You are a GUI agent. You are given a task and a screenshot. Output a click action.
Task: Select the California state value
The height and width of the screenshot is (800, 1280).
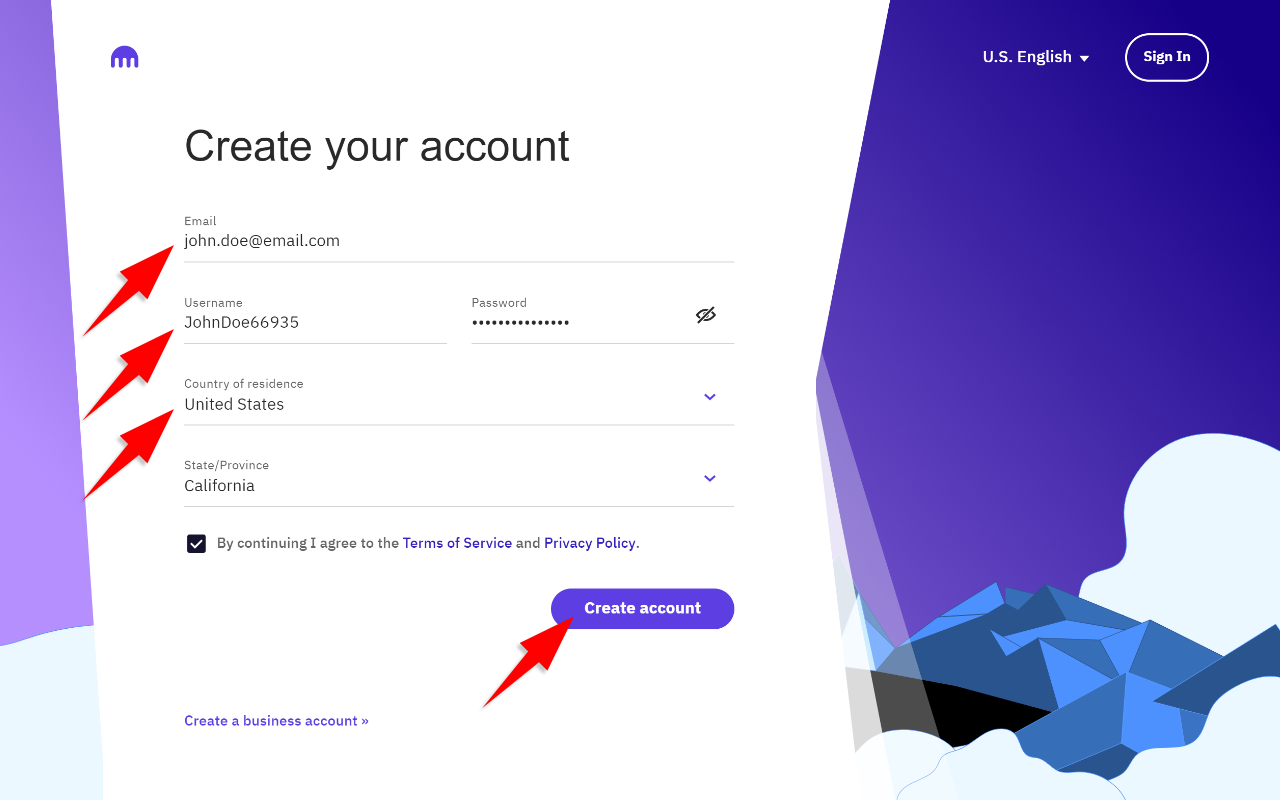coord(219,485)
